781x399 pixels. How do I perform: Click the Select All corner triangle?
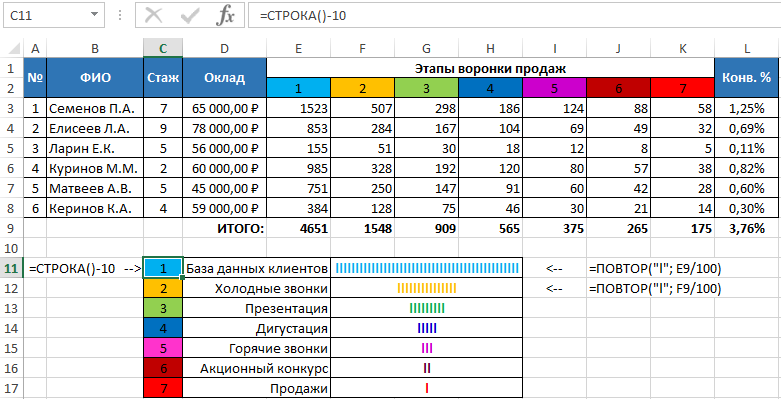point(13,49)
